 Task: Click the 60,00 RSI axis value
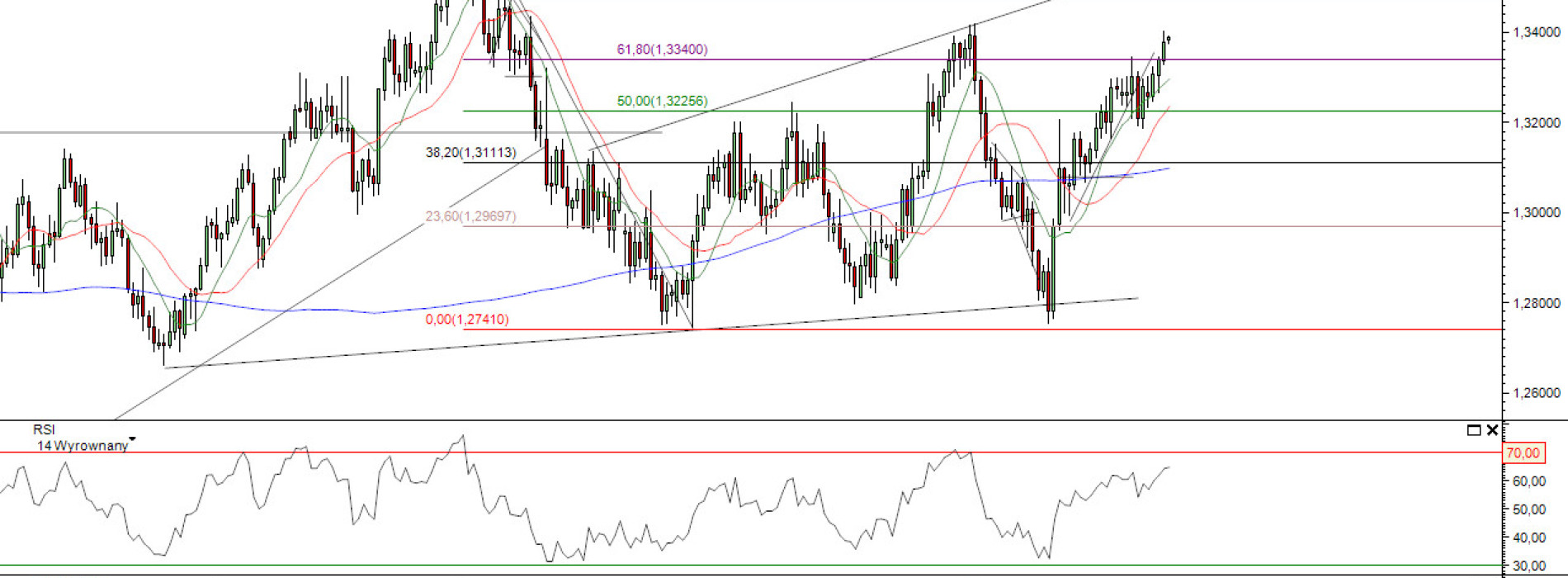point(1530,481)
